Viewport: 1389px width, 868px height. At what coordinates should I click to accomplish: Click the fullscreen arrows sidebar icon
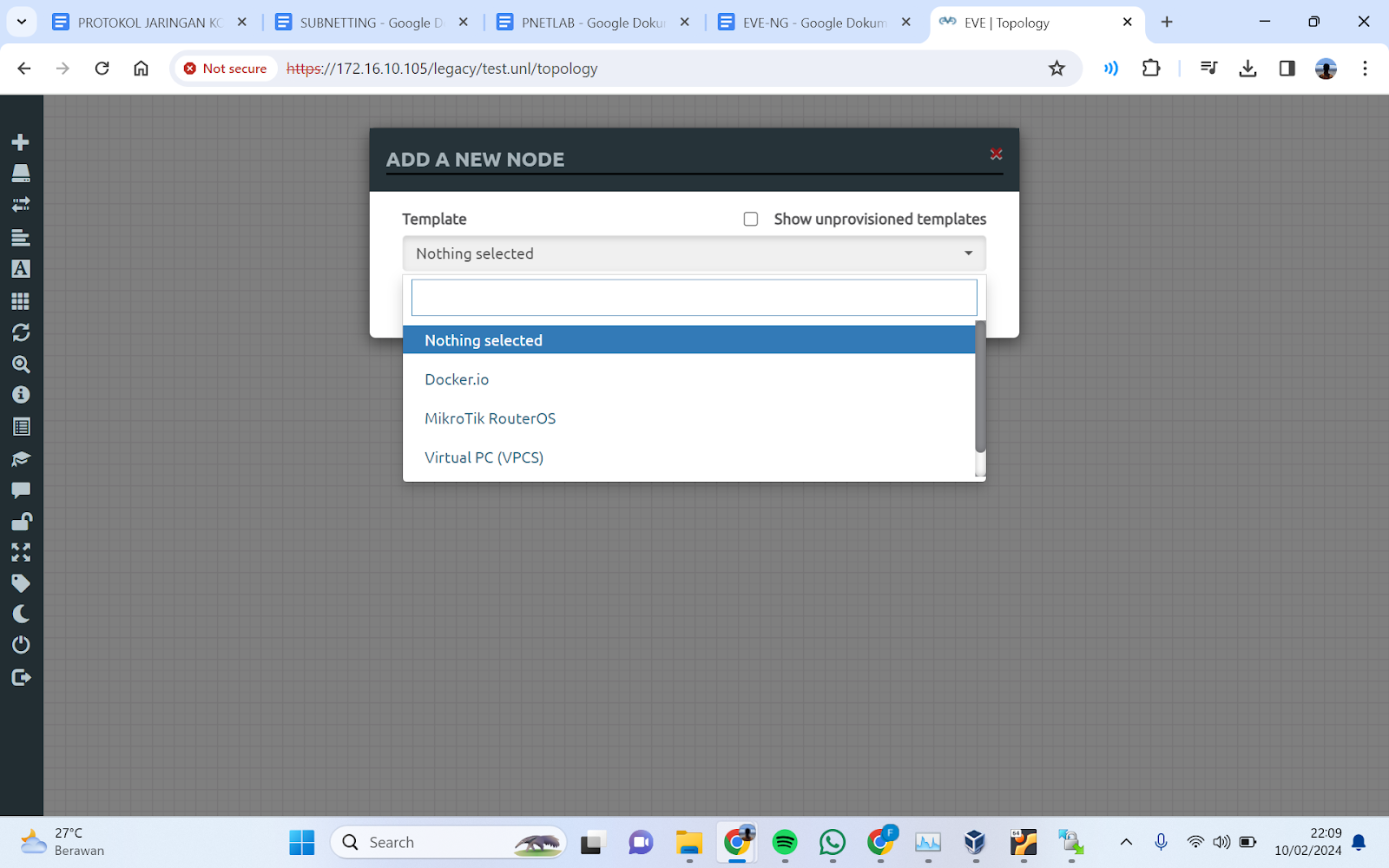tap(21, 552)
